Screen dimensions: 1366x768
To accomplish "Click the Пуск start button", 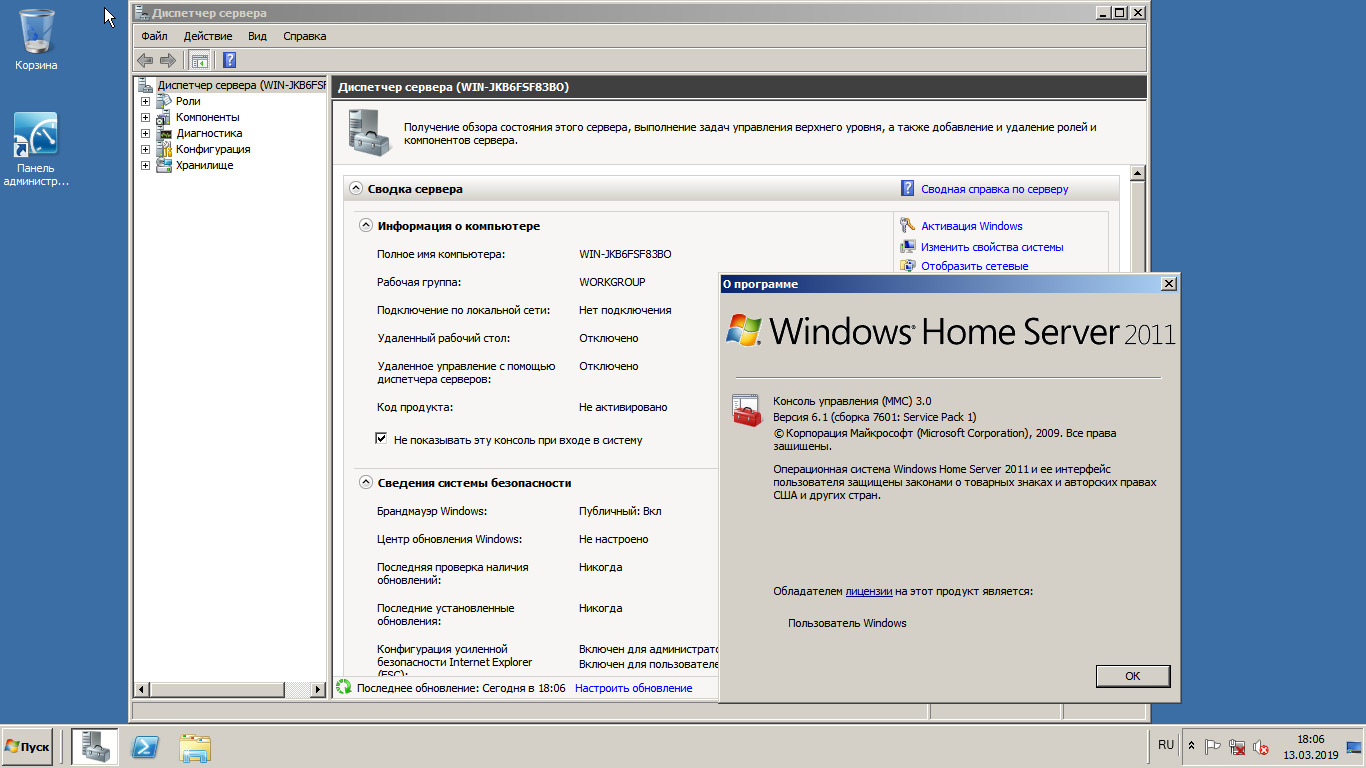I will (x=27, y=747).
